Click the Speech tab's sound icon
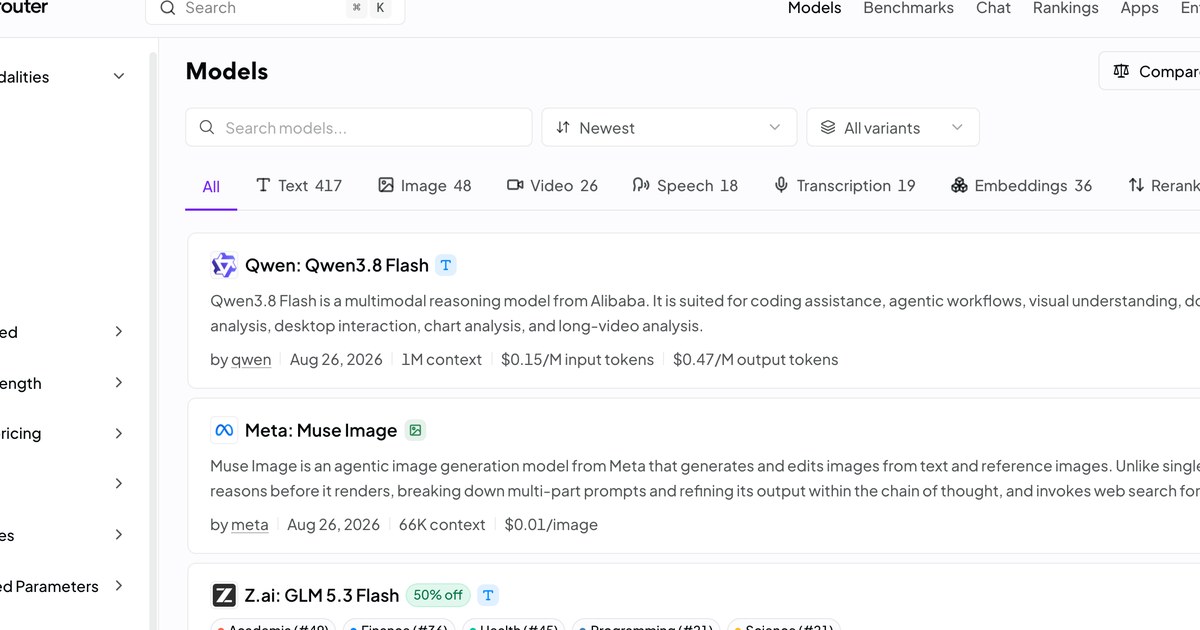This screenshot has width=1200, height=630. (x=641, y=185)
